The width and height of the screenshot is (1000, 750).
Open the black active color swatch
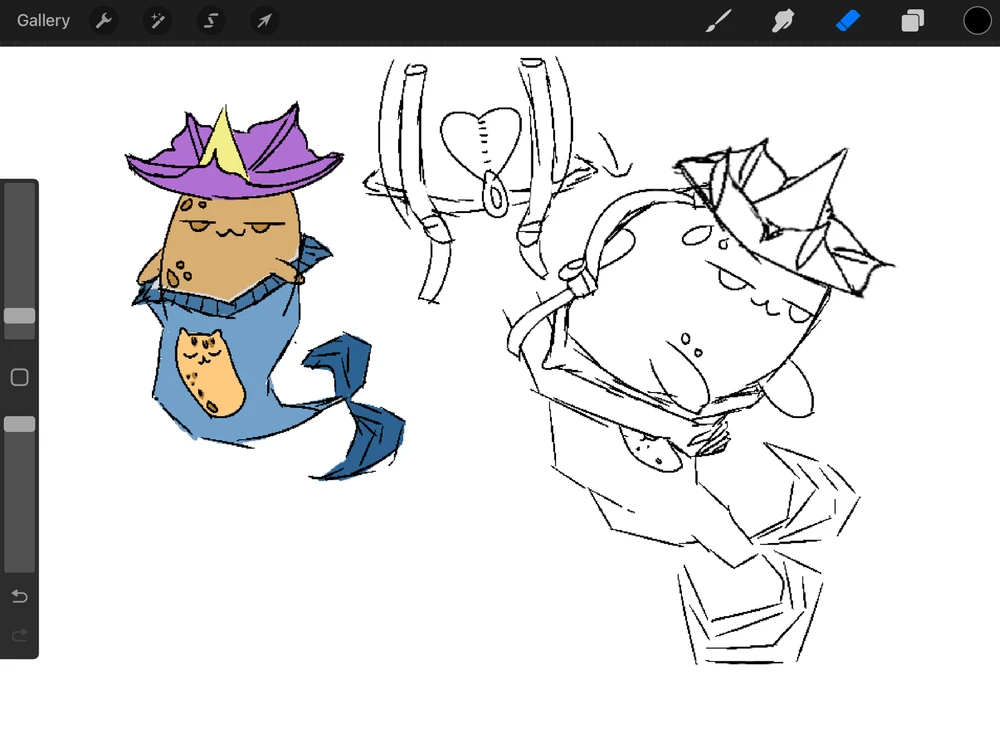point(977,21)
